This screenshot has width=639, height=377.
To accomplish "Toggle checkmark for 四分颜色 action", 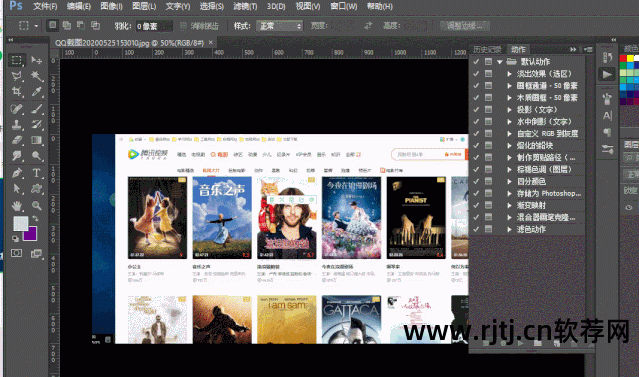I will (476, 181).
